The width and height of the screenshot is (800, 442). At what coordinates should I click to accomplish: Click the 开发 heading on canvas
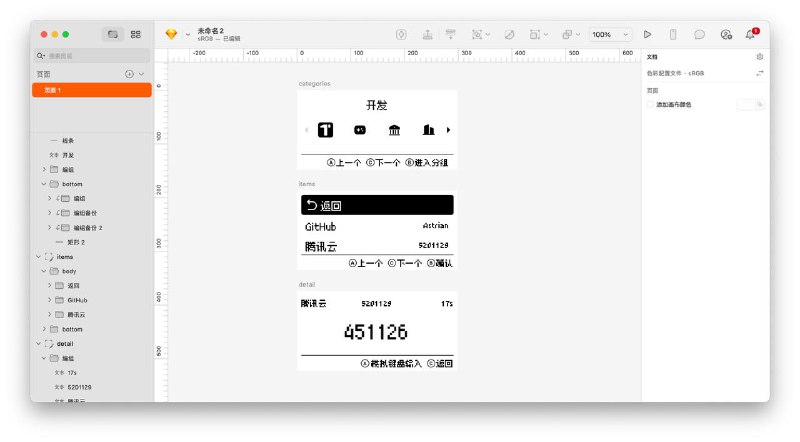coord(377,105)
